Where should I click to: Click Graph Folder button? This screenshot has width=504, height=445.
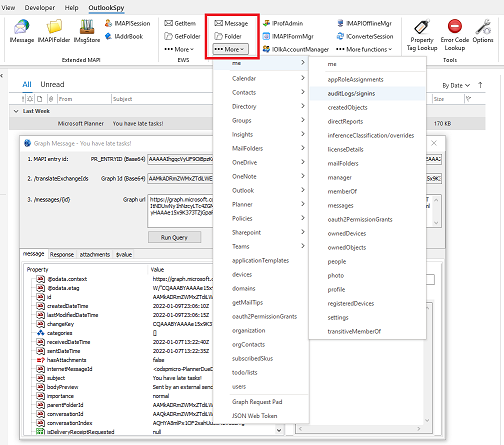pyautogui.click(x=228, y=36)
